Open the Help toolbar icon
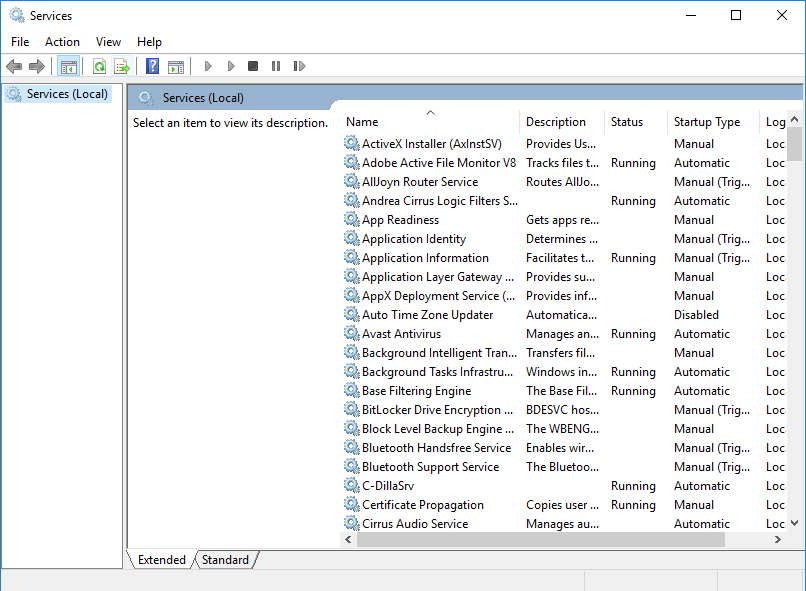Viewport: 806px width, 591px height. (152, 66)
